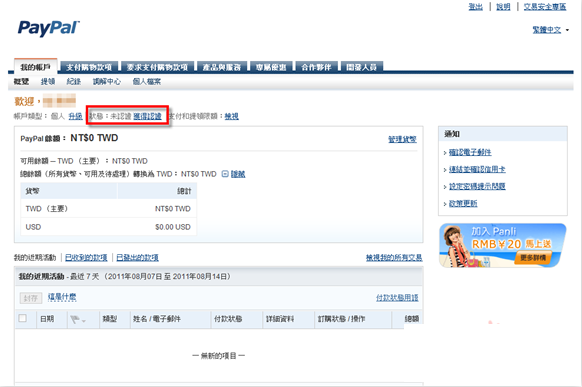Open the 合作夥伴 tab

[316, 67]
